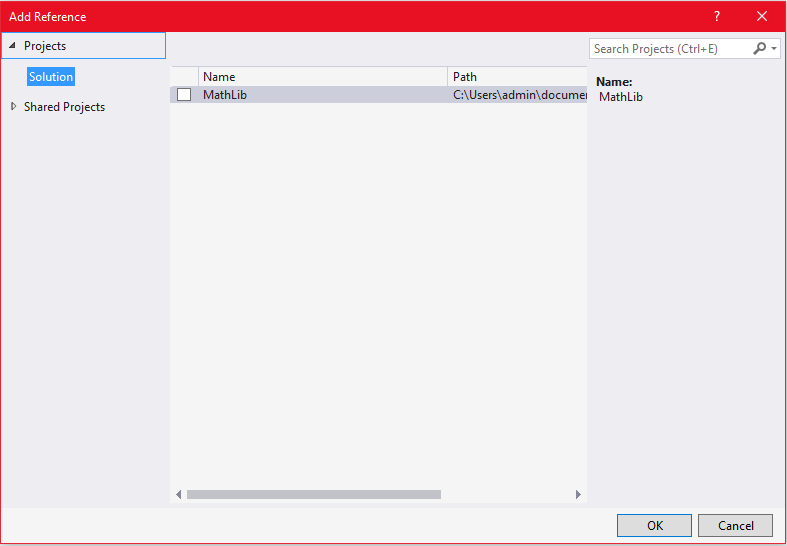Focus the Search Projects input field
Screen dimensions: 787x546
pyautogui.click(x=671, y=49)
